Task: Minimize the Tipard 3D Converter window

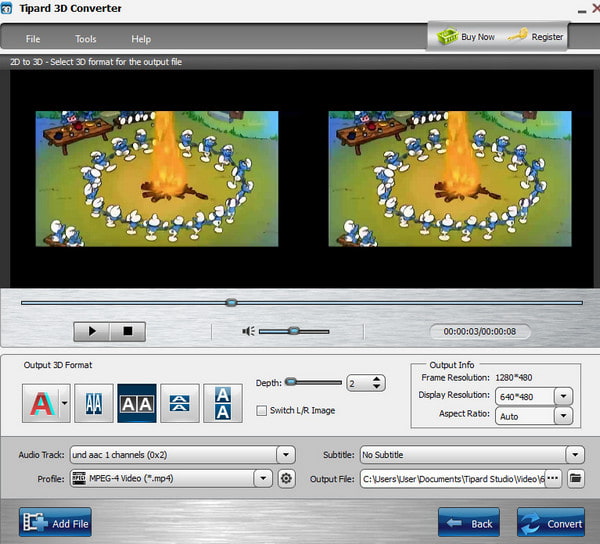Action: (582, 11)
